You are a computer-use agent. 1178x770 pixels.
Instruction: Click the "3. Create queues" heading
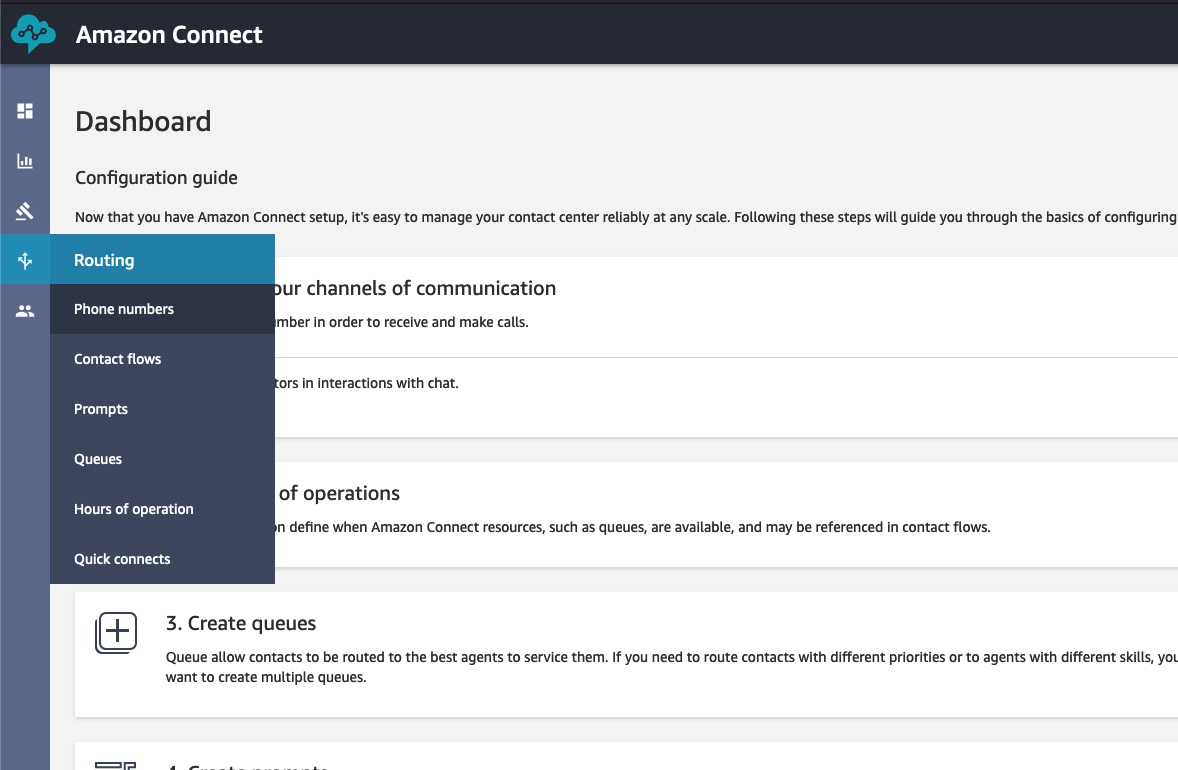pos(241,623)
